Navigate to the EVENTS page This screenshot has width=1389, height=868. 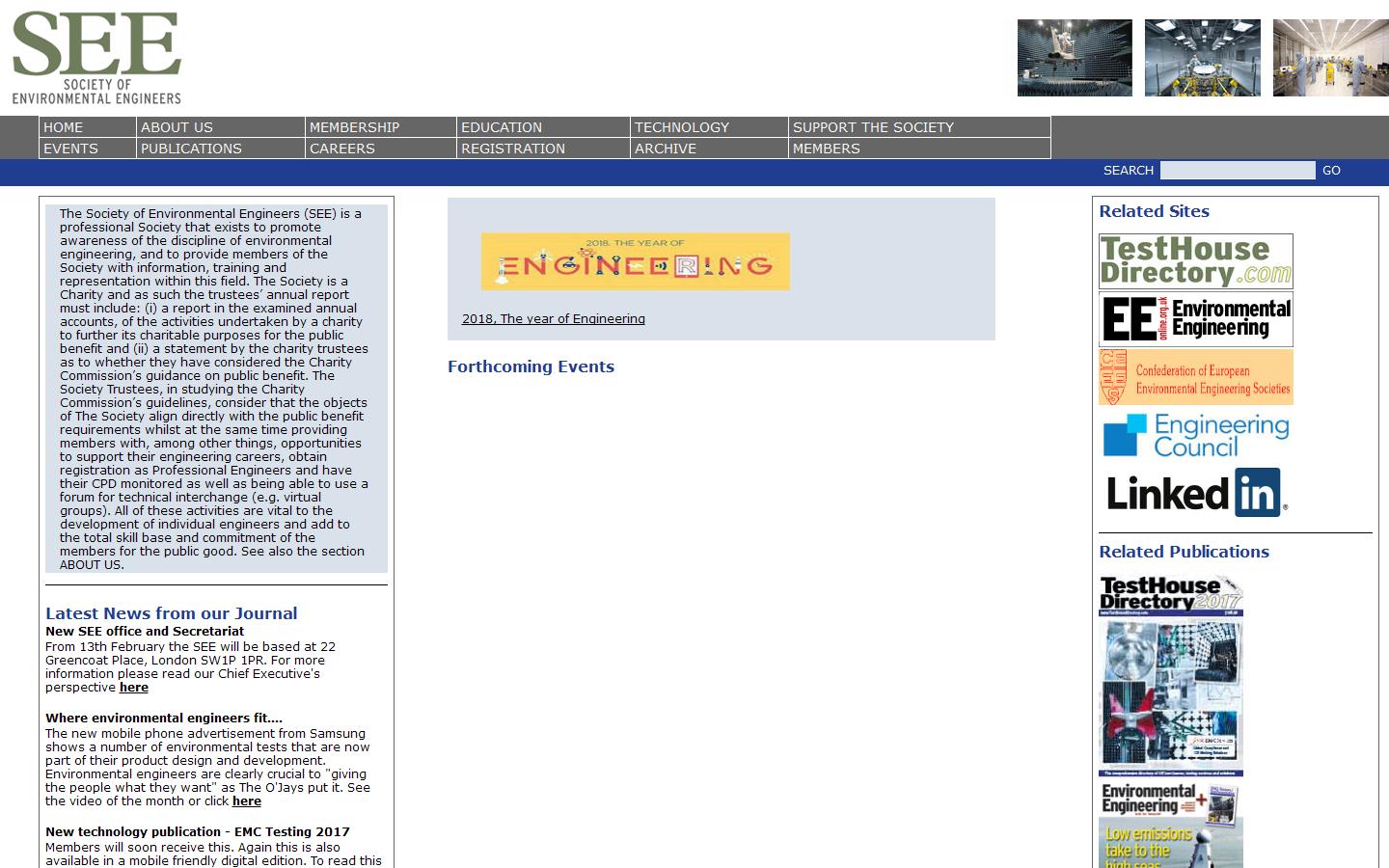[x=70, y=149]
